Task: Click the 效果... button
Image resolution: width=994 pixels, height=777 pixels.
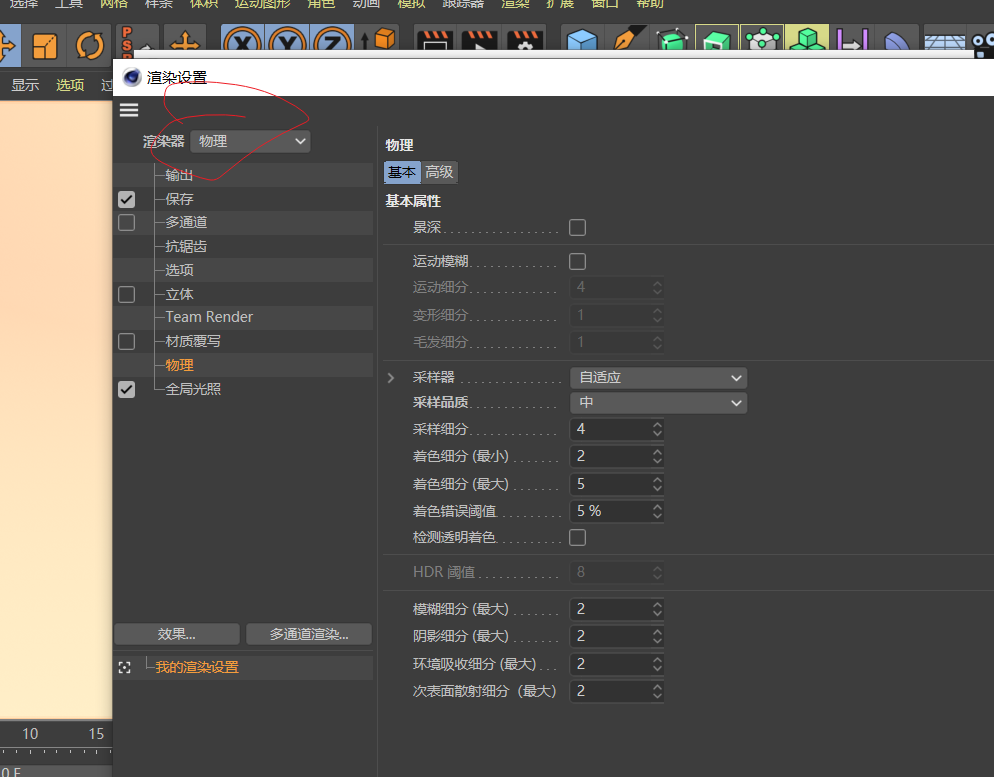Action: point(177,634)
